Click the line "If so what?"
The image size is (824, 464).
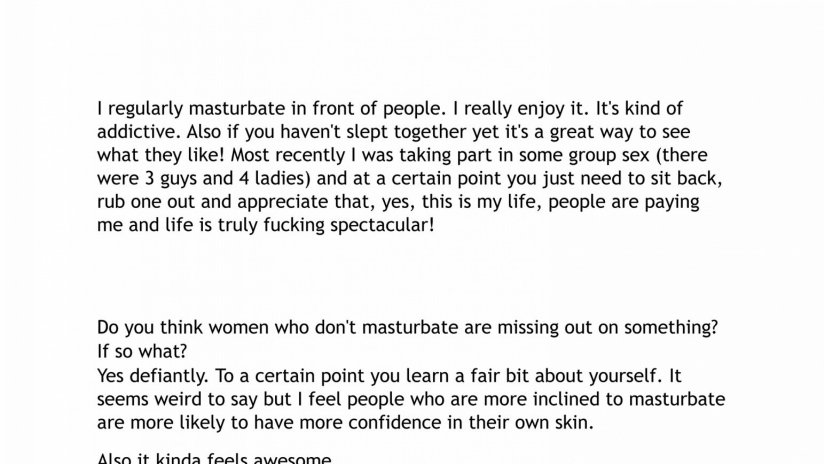pyautogui.click(x=142, y=352)
